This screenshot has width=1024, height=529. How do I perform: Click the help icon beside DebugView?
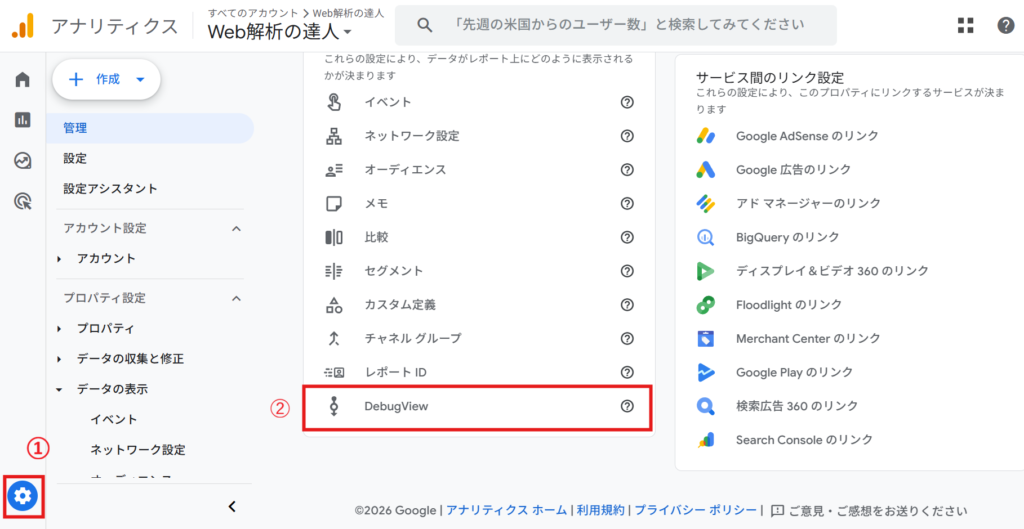(627, 406)
